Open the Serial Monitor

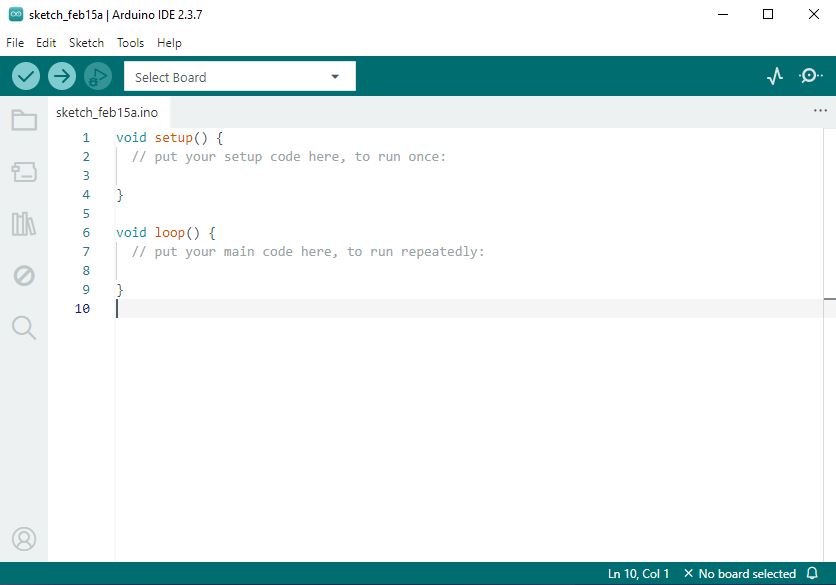pos(811,75)
